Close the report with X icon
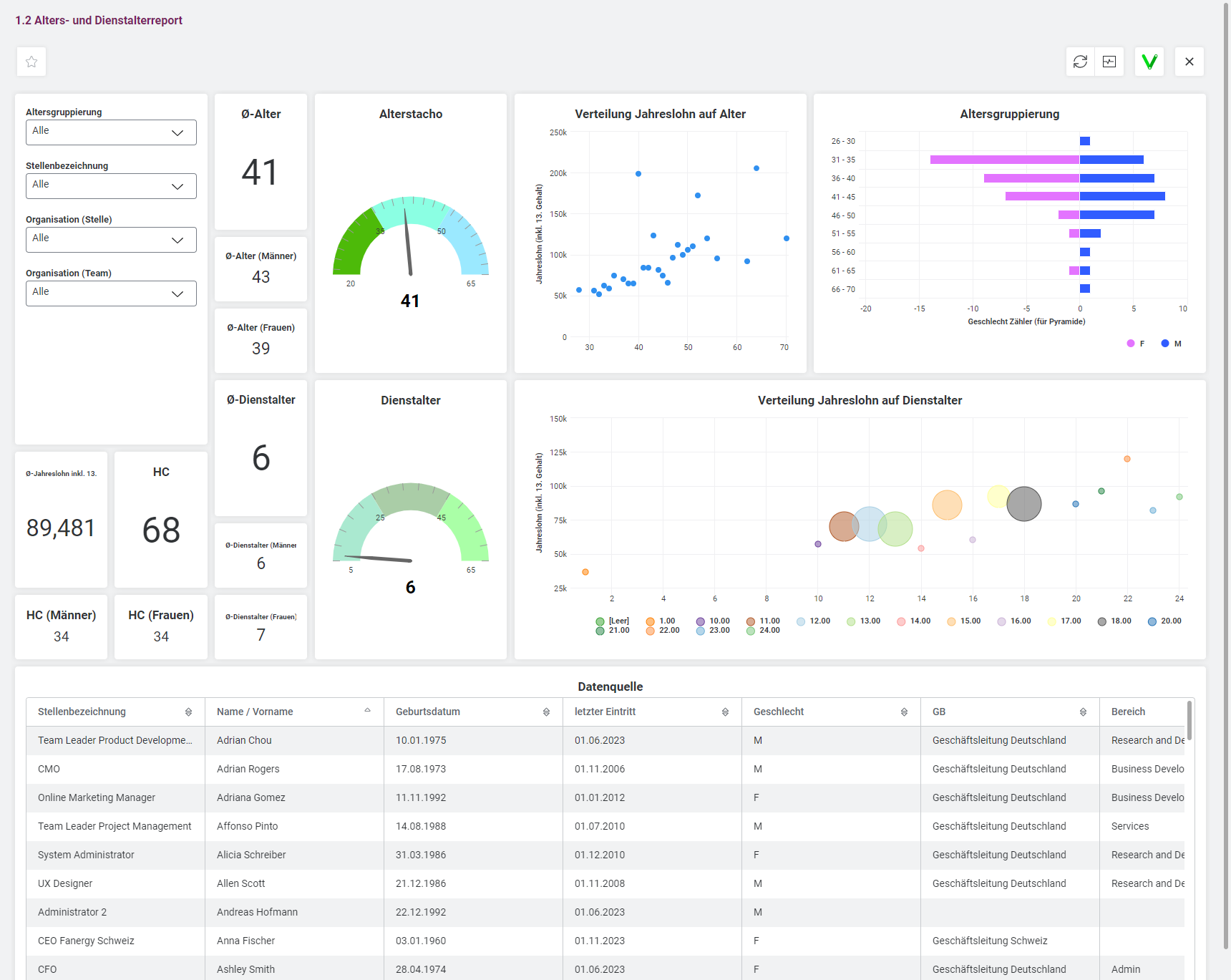1231x980 pixels. point(1189,62)
